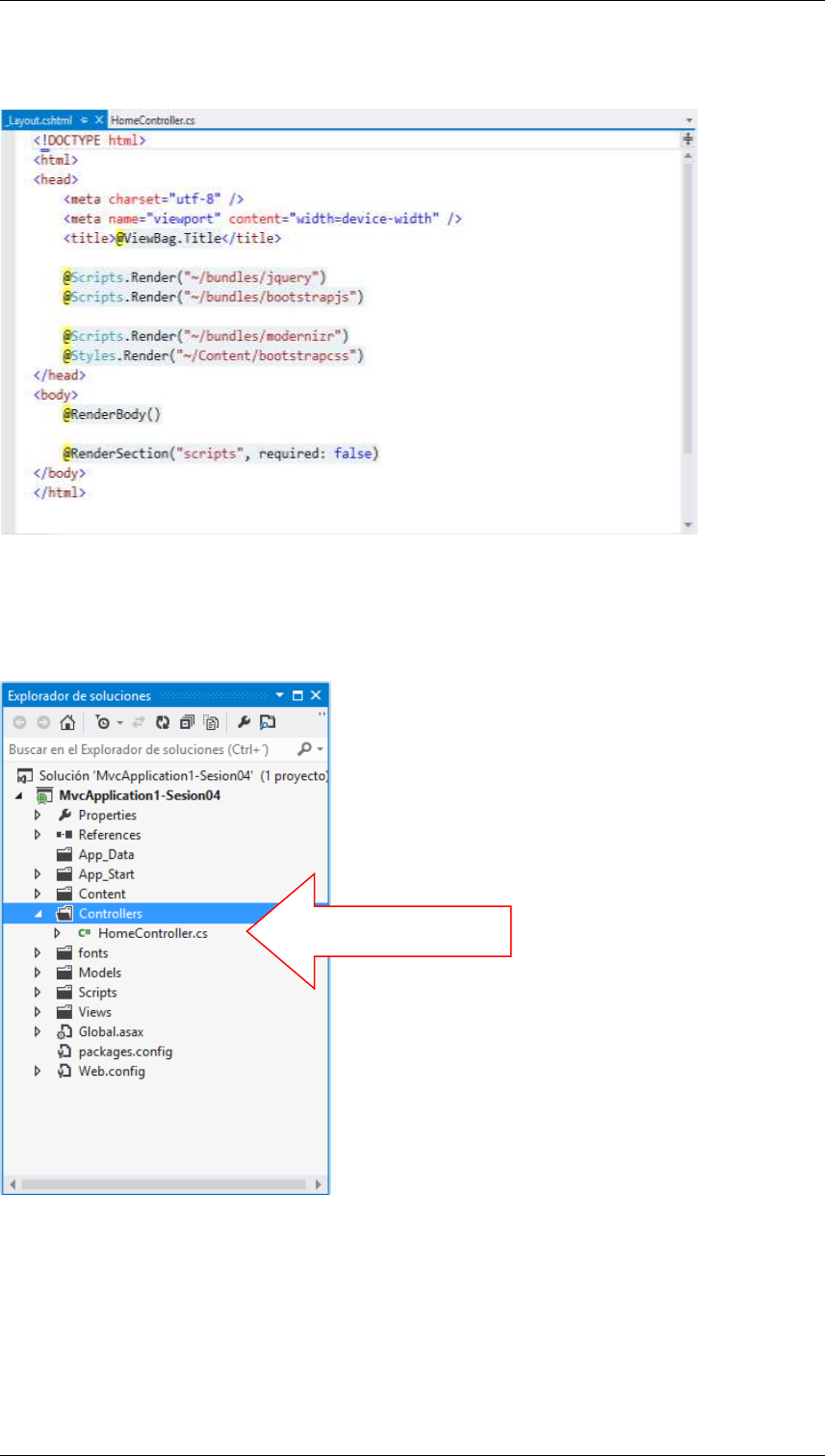The image size is (825, 1456).
Task: Click the C# file icon of HomeController.cs
Action: point(85,933)
